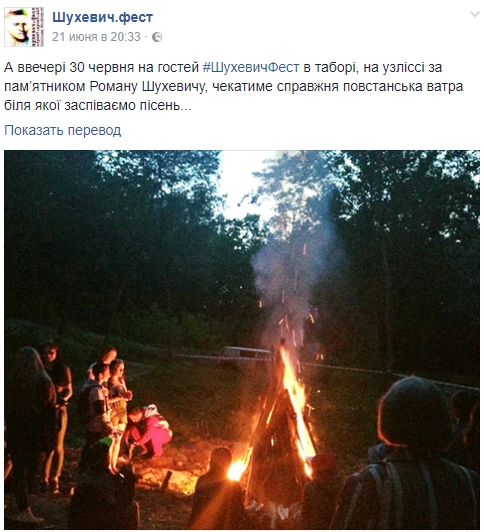
Task: Click the parked van in the background
Action: coord(245,356)
